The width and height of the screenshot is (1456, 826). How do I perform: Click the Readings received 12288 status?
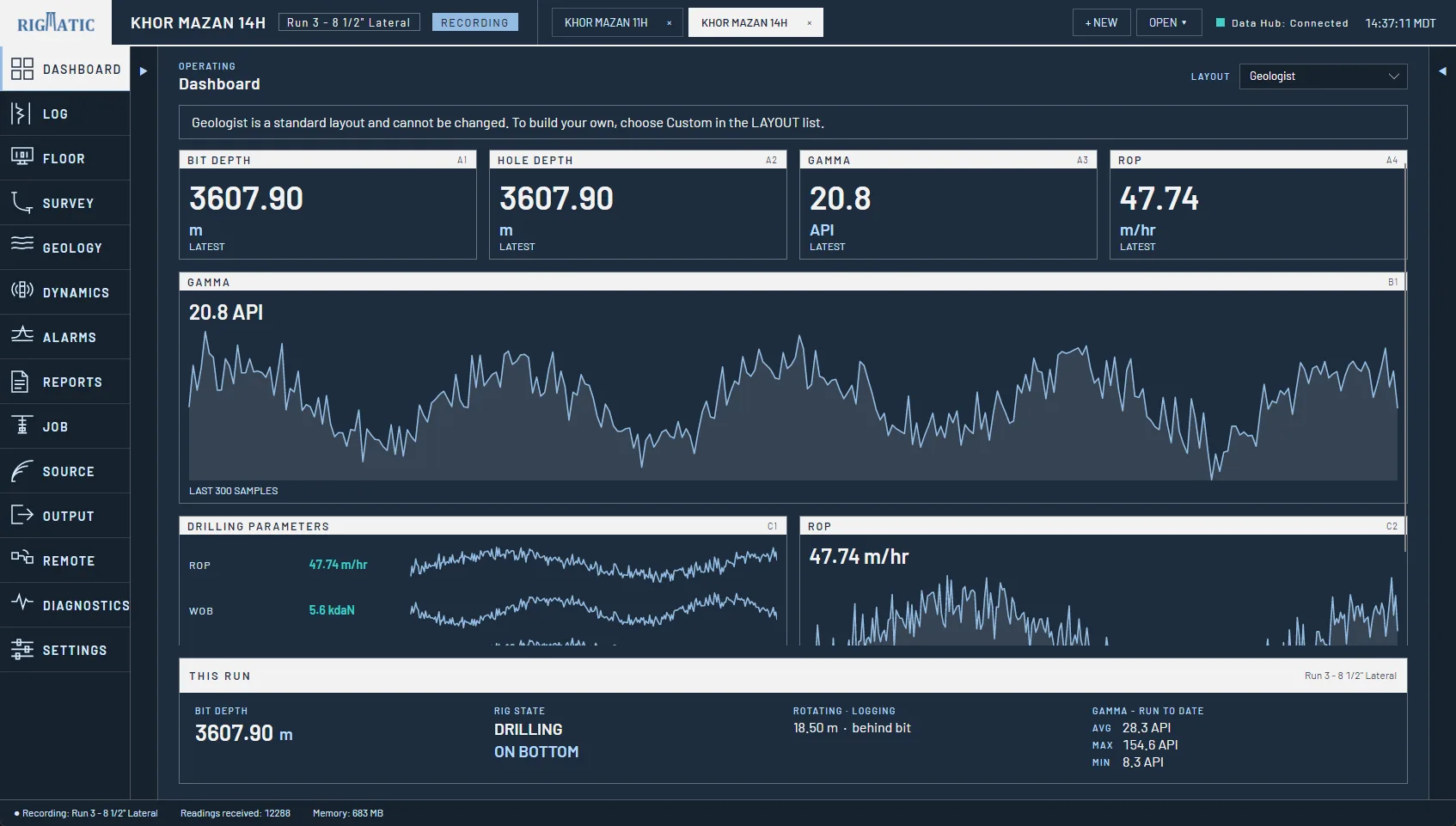(236, 813)
